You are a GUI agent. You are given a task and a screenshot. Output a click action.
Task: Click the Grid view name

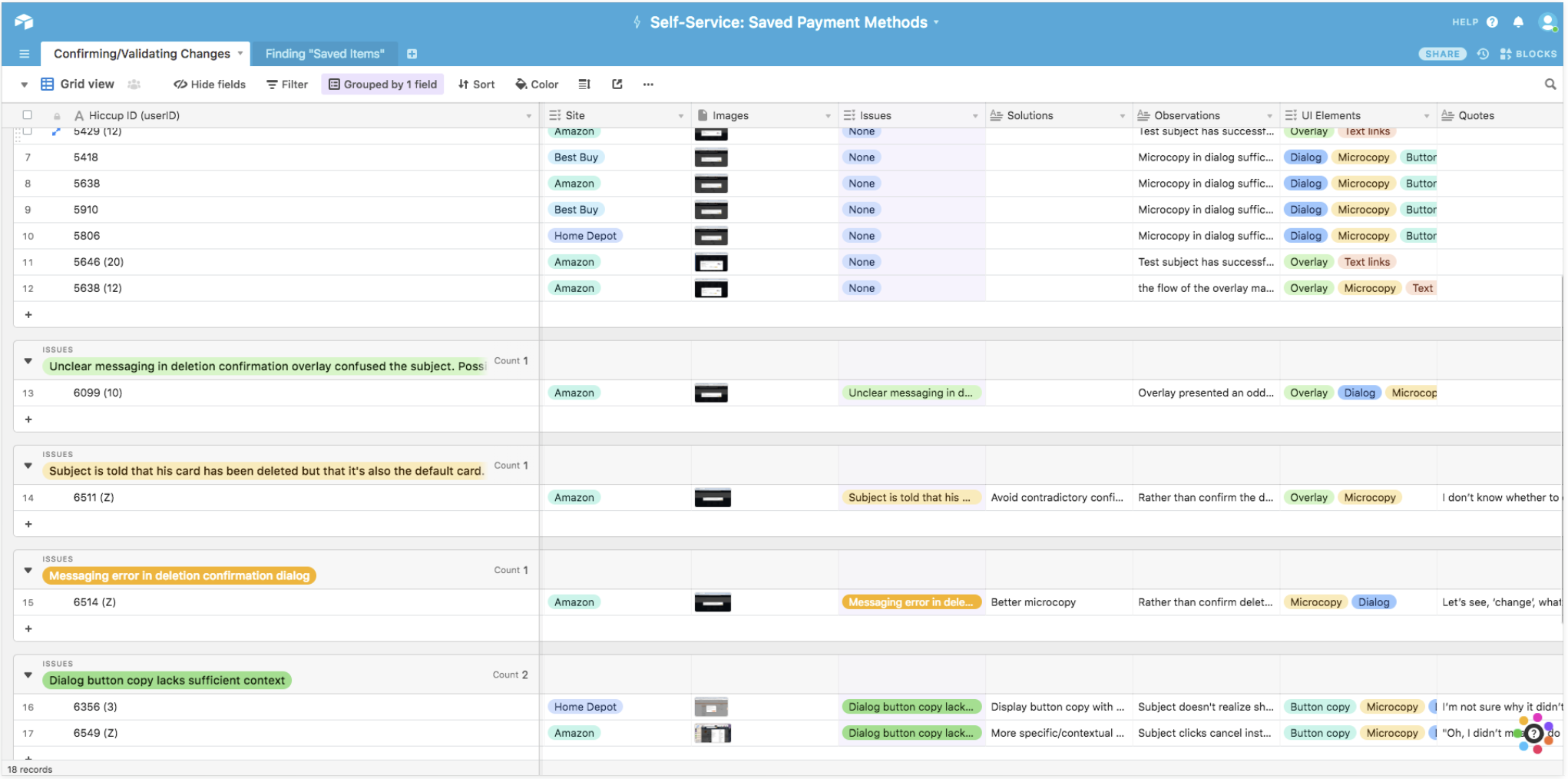click(88, 85)
